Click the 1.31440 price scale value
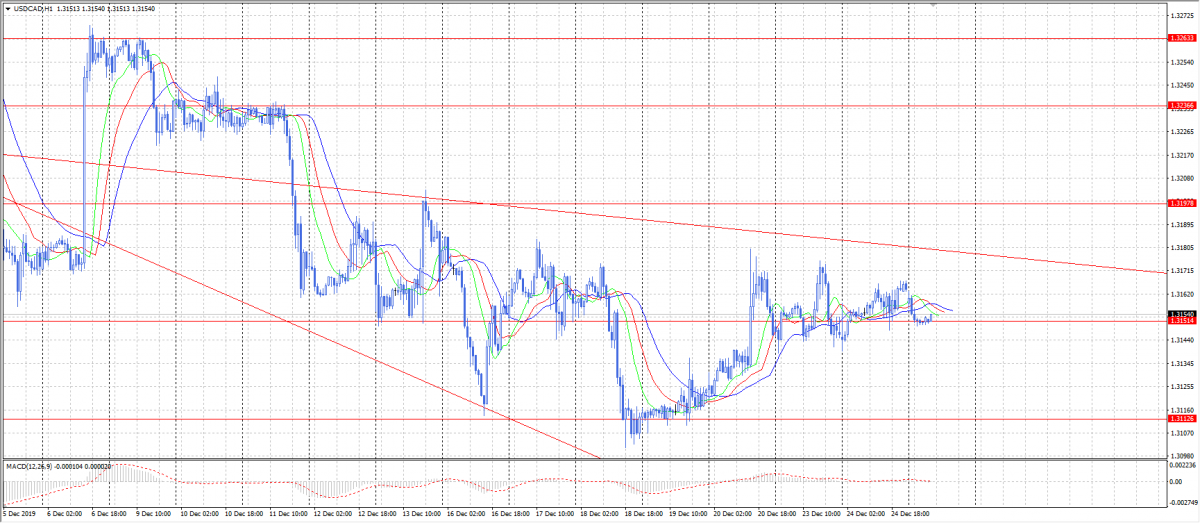1200x523 pixels. pos(1181,340)
